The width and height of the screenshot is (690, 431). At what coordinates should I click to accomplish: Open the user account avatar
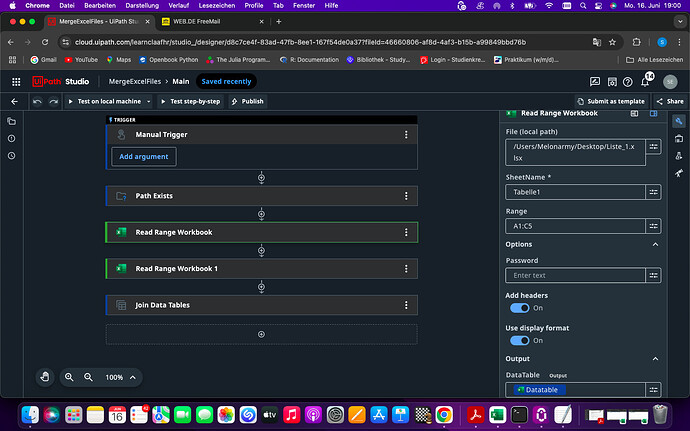tap(670, 81)
